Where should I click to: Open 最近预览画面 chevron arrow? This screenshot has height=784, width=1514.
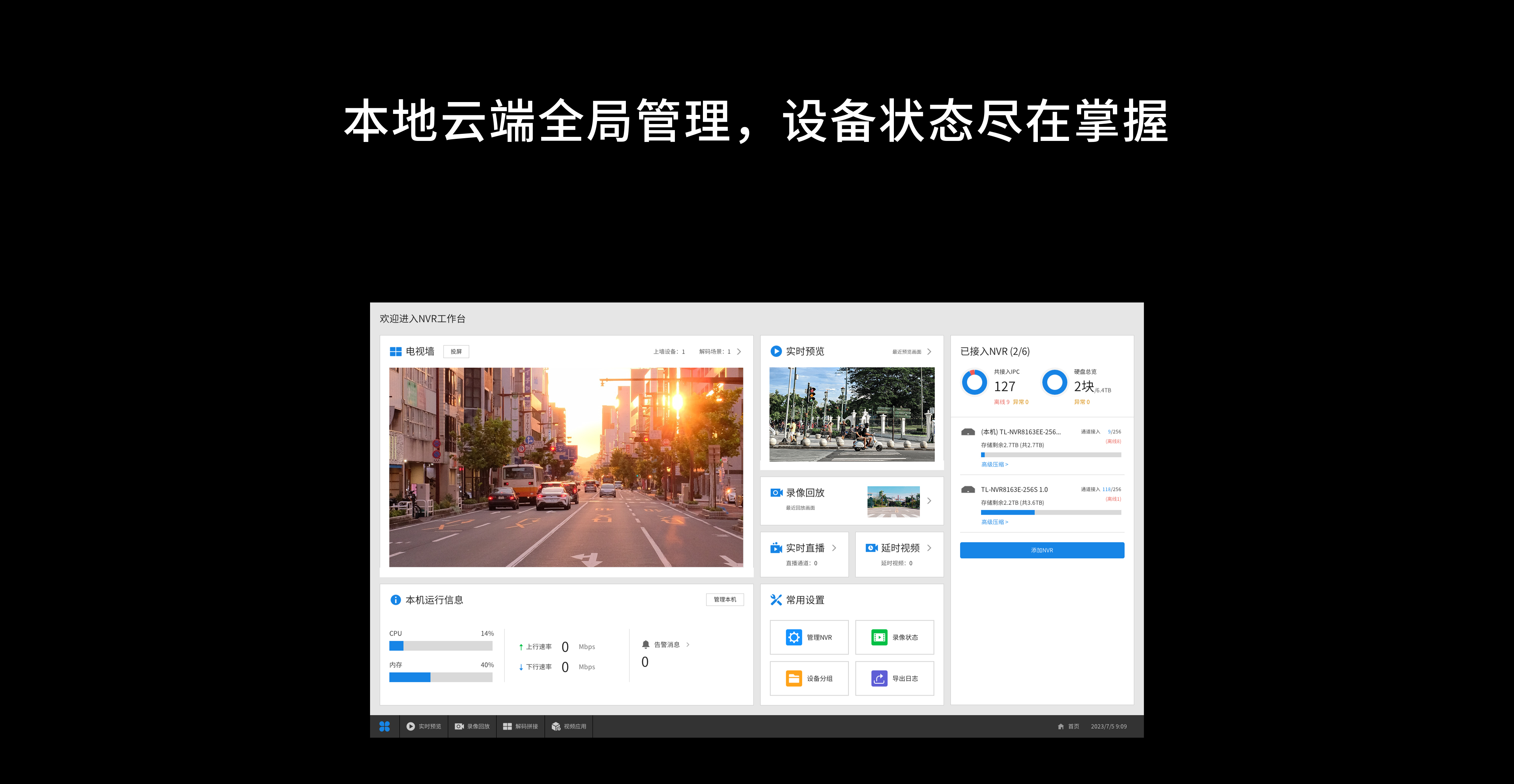click(929, 351)
